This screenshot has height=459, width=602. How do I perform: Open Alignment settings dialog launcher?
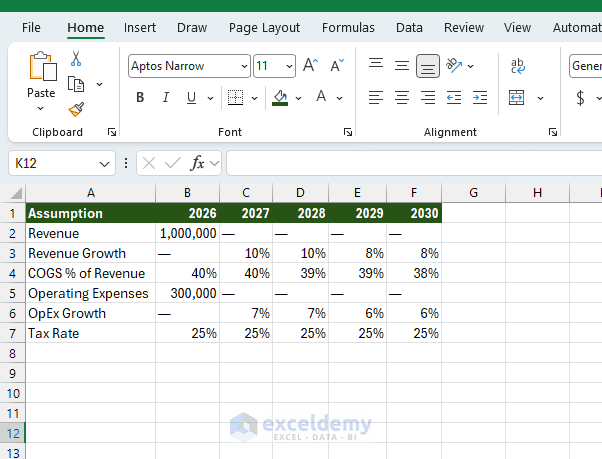(553, 132)
